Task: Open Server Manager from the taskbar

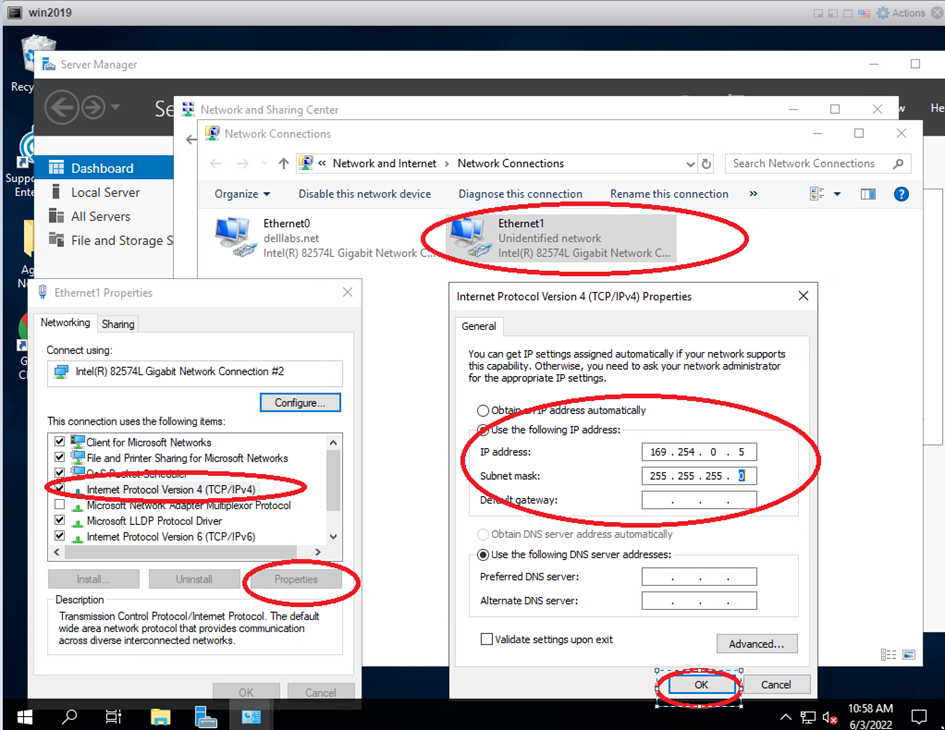Action: pyautogui.click(x=206, y=716)
